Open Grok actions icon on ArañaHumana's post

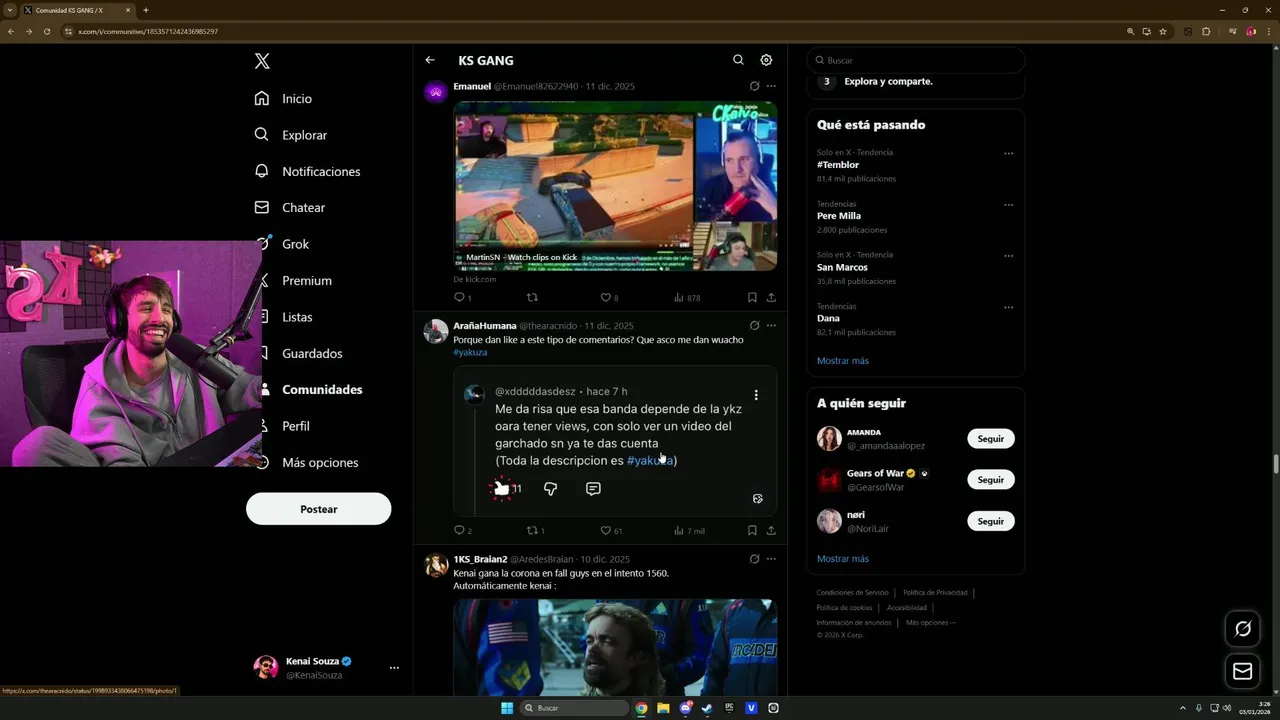tap(754, 325)
